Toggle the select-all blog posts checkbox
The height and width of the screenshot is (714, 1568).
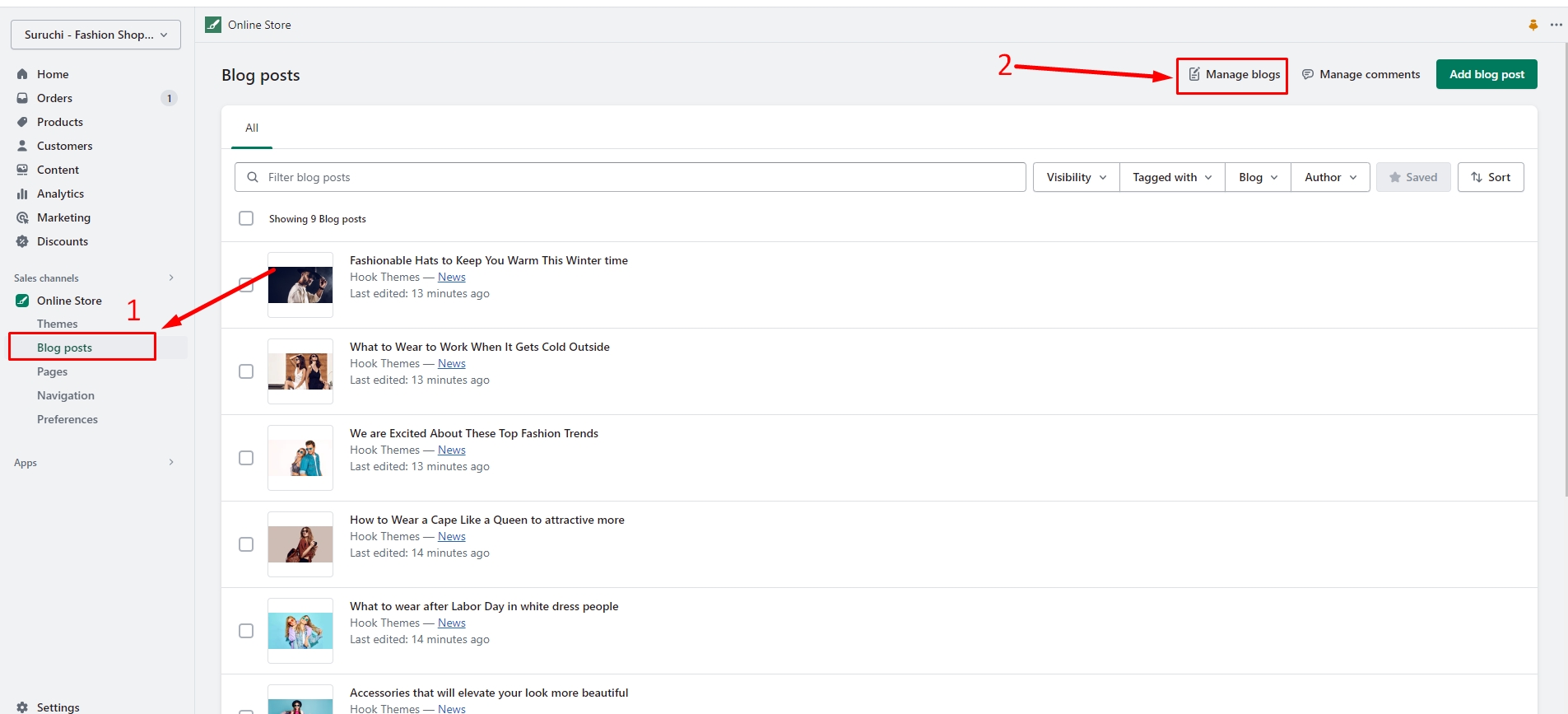click(246, 218)
